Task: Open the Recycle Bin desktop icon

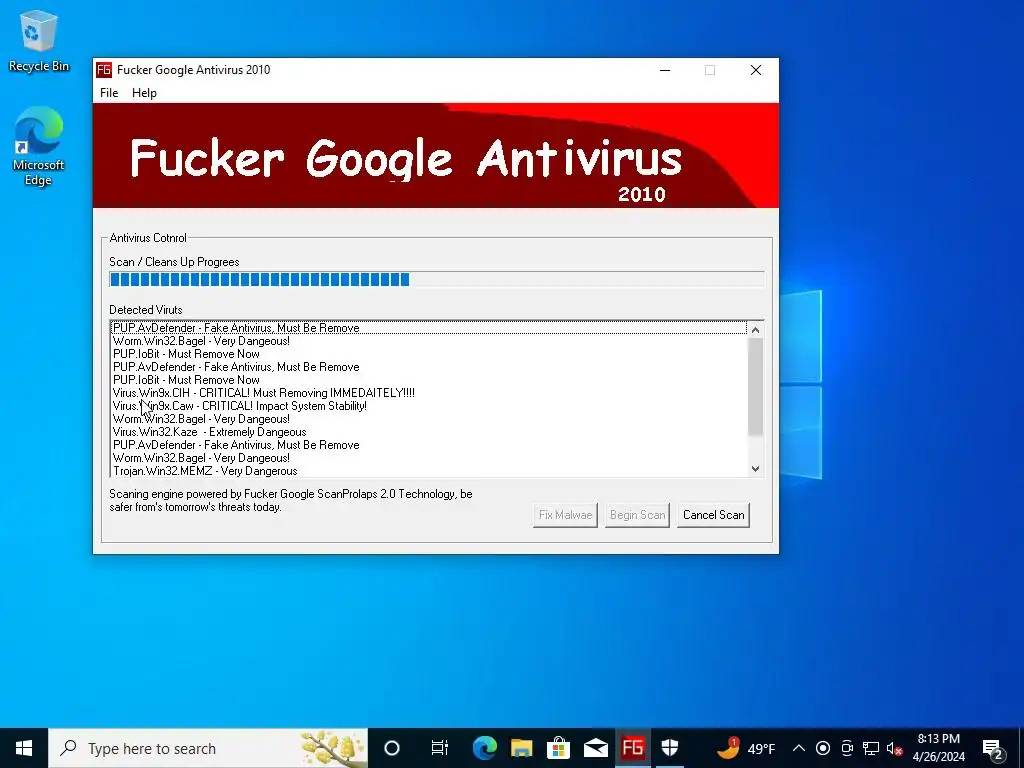Action: pos(39,41)
